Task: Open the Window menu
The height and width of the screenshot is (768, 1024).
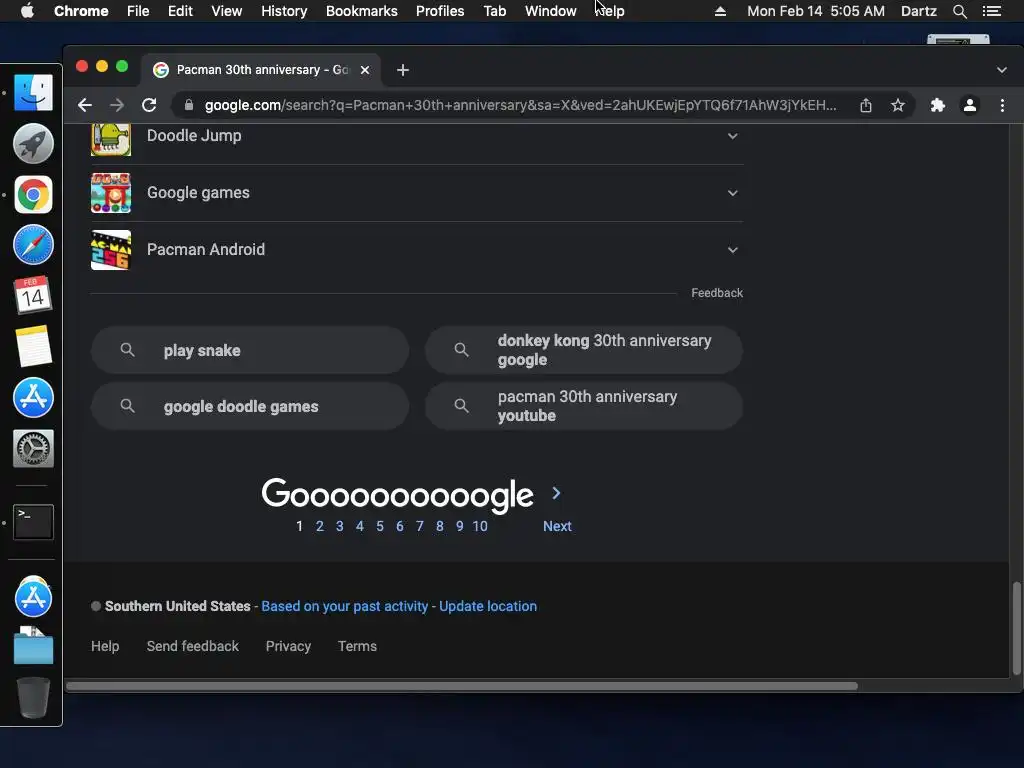Action: [551, 11]
